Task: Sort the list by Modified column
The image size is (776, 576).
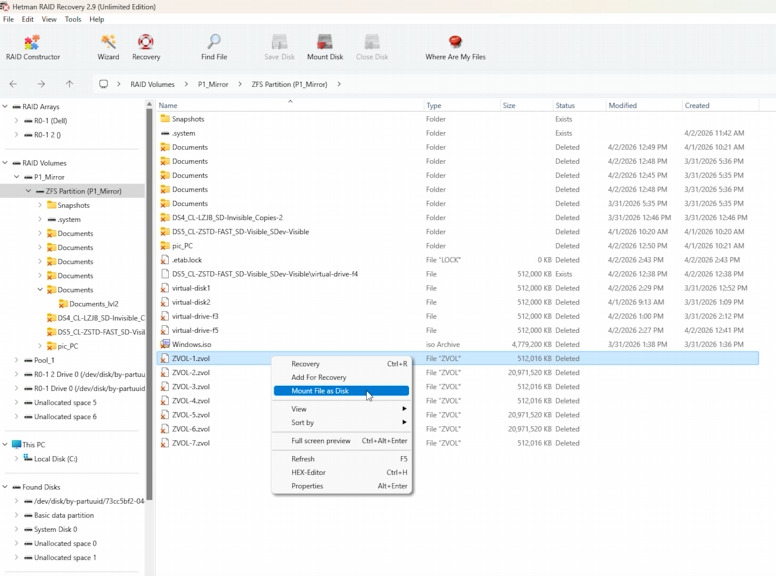Action: coord(644,105)
